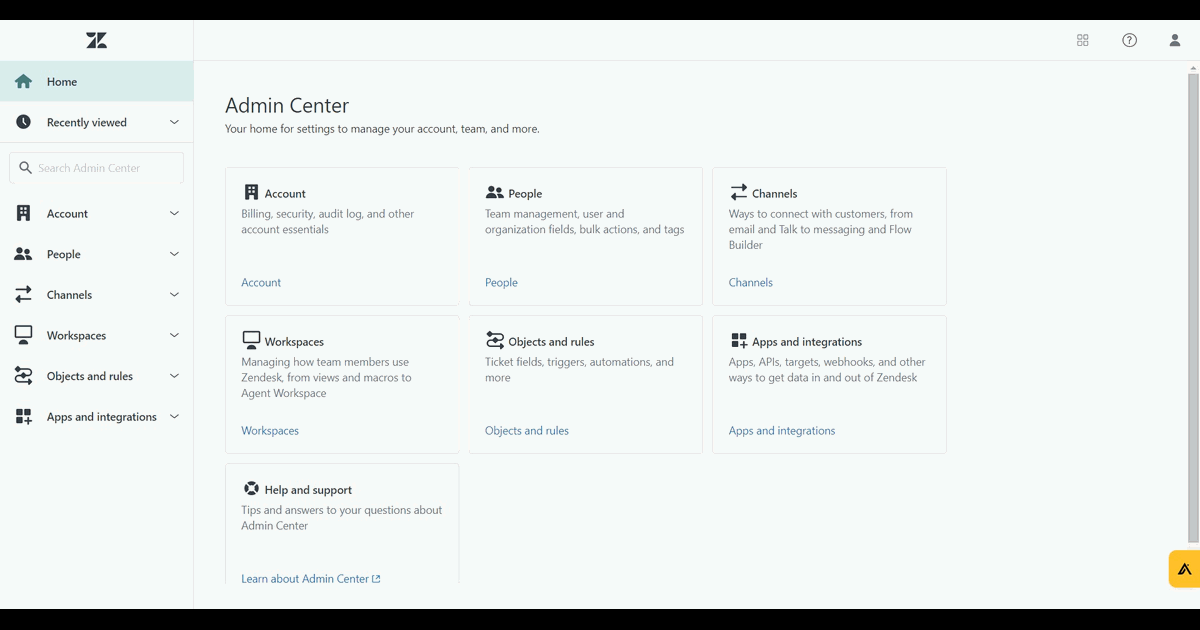
Task: Click the magnifier icon in search box
Action: pos(26,168)
